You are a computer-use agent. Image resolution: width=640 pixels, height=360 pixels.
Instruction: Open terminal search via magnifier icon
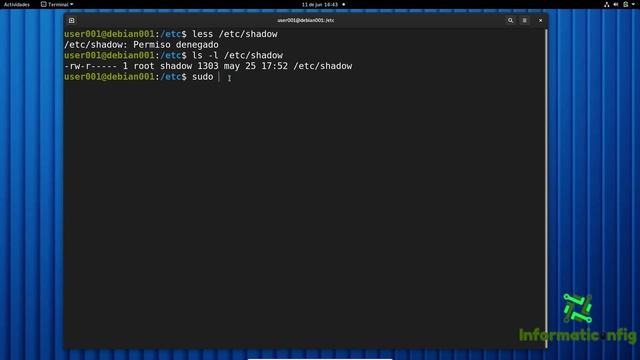[x=510, y=20]
